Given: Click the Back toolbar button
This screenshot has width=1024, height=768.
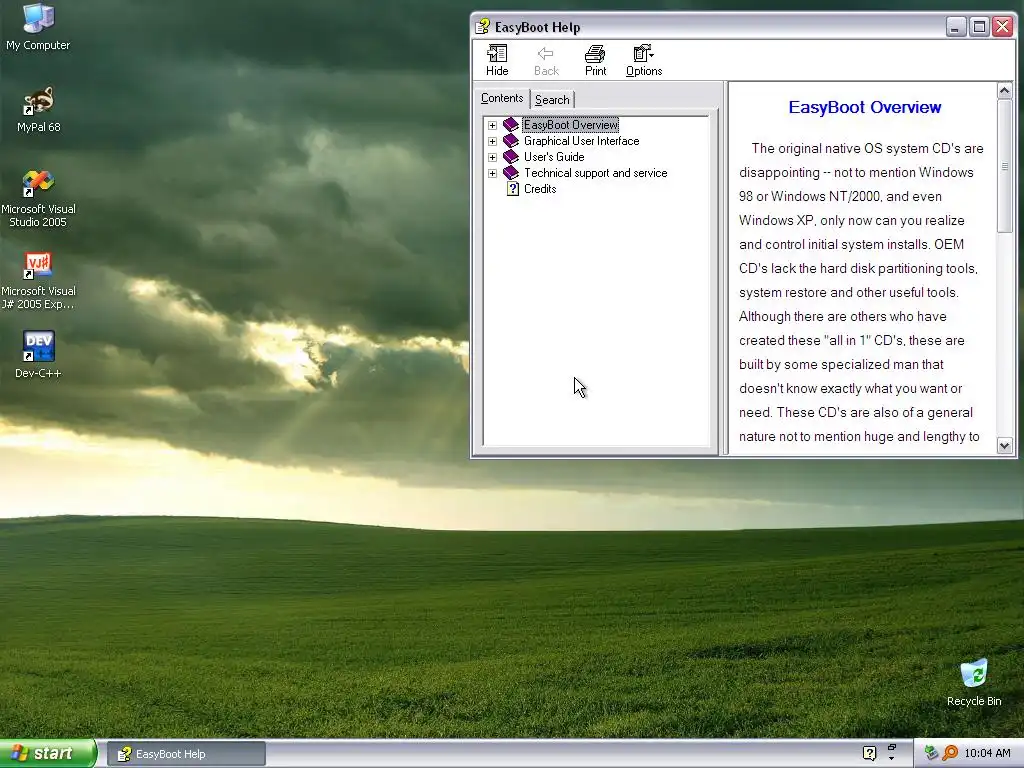Looking at the screenshot, I should pyautogui.click(x=546, y=60).
